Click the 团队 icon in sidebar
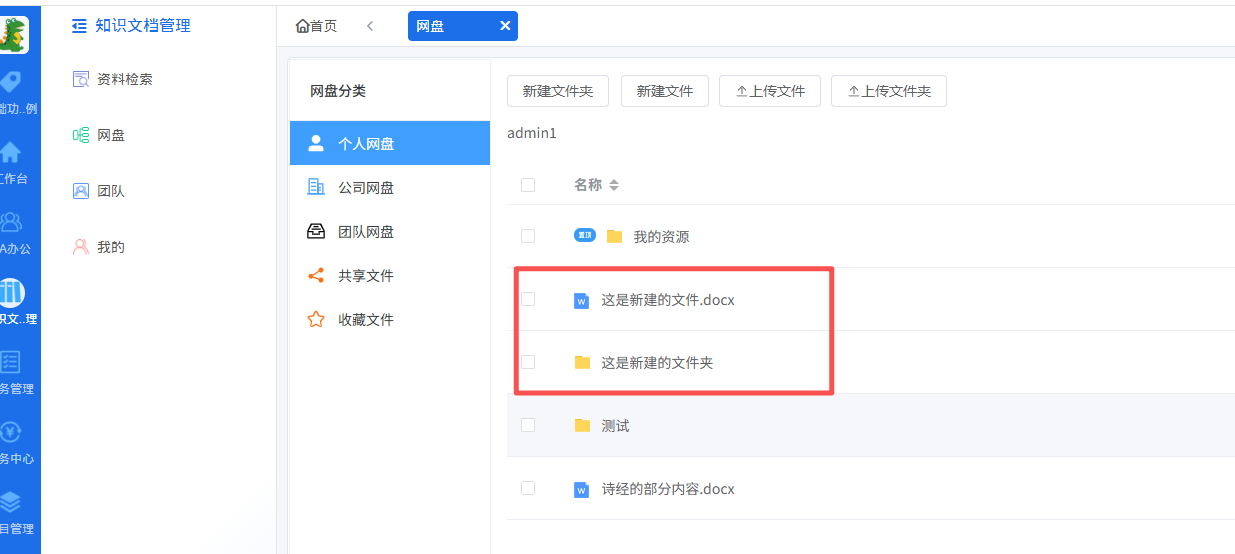The height and width of the screenshot is (554, 1235). [x=81, y=191]
